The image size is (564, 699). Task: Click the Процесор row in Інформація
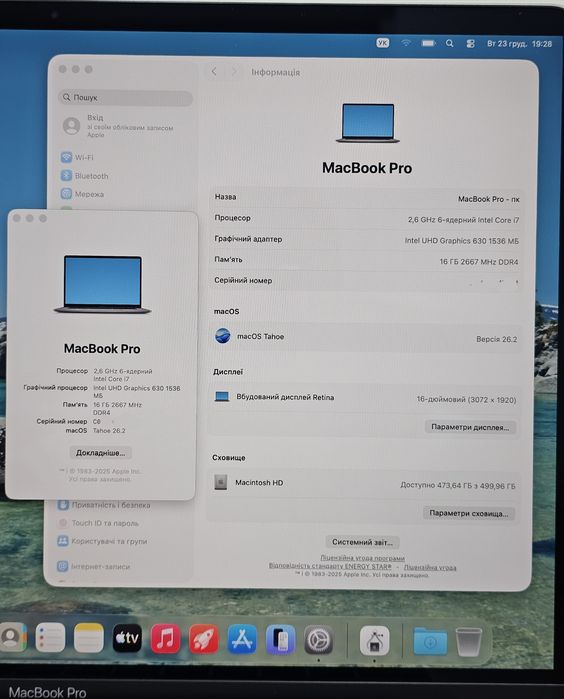point(366,218)
